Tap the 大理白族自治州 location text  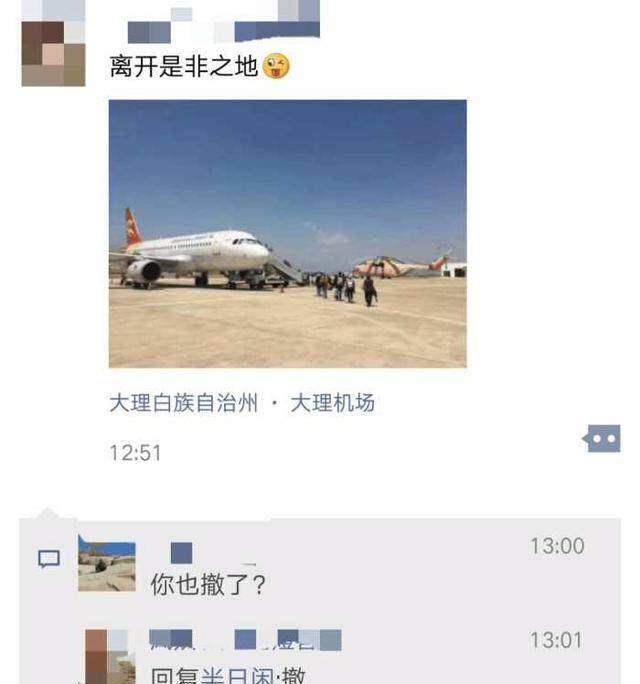click(184, 403)
